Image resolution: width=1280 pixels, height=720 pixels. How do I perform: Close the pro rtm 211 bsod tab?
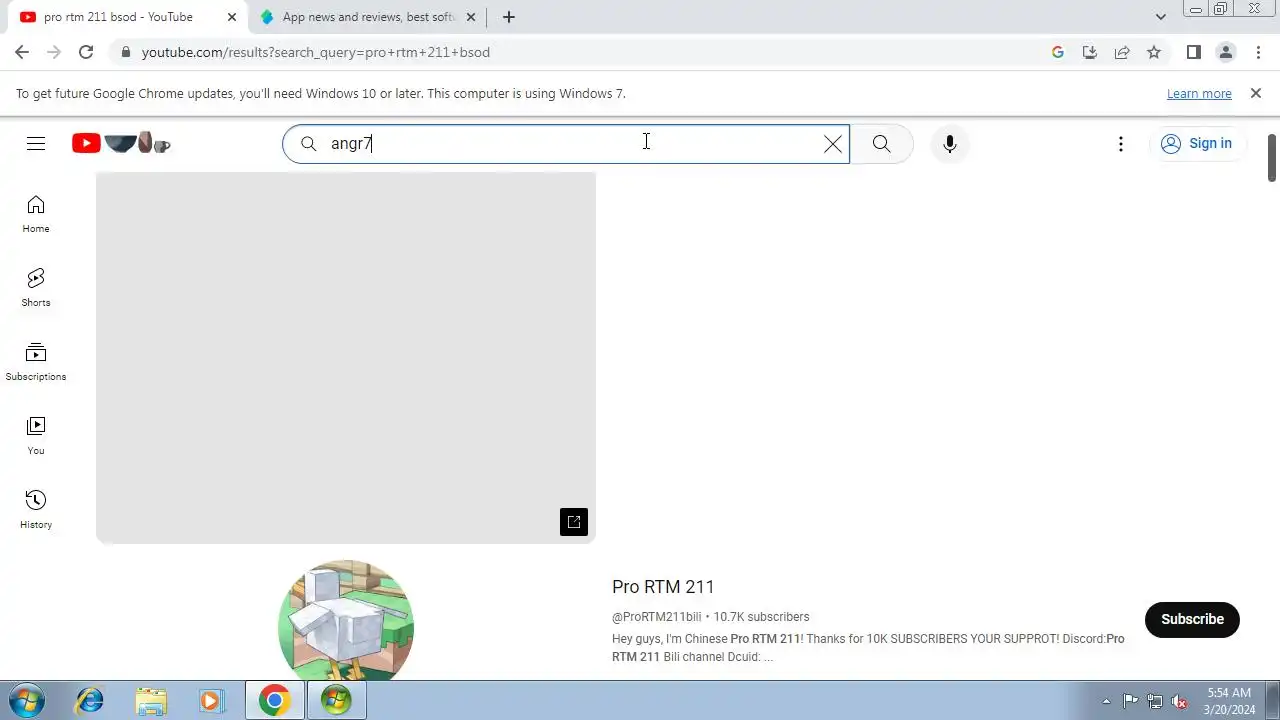pos(232,17)
